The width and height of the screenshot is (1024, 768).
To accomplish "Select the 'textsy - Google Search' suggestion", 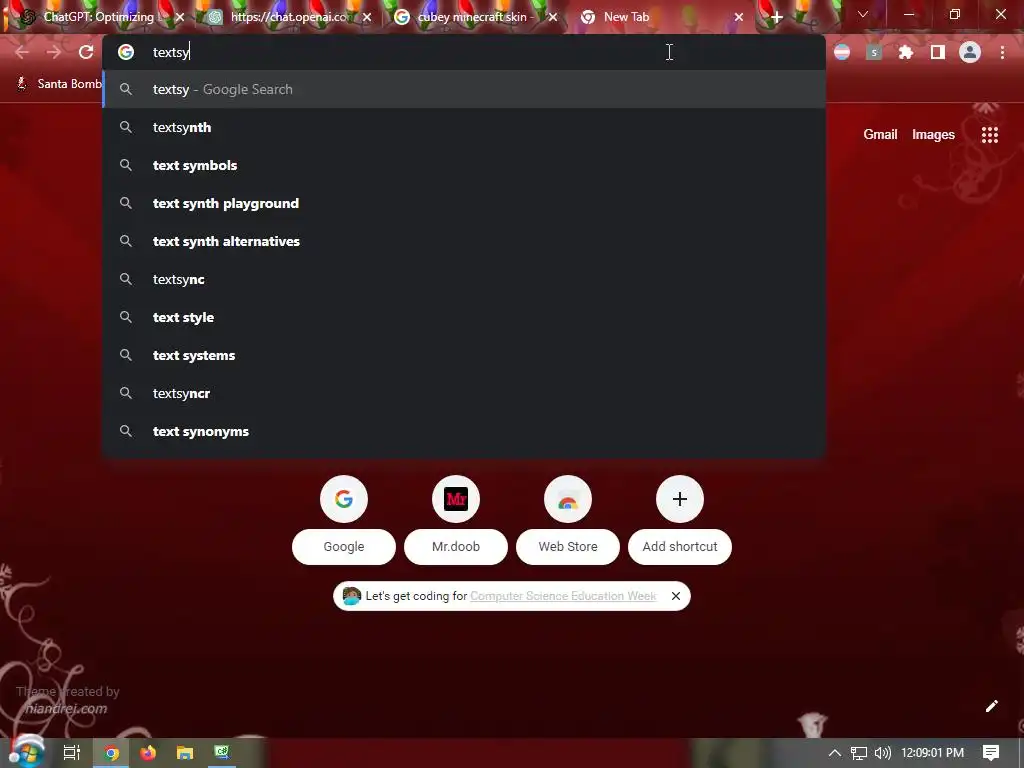I will tap(464, 89).
